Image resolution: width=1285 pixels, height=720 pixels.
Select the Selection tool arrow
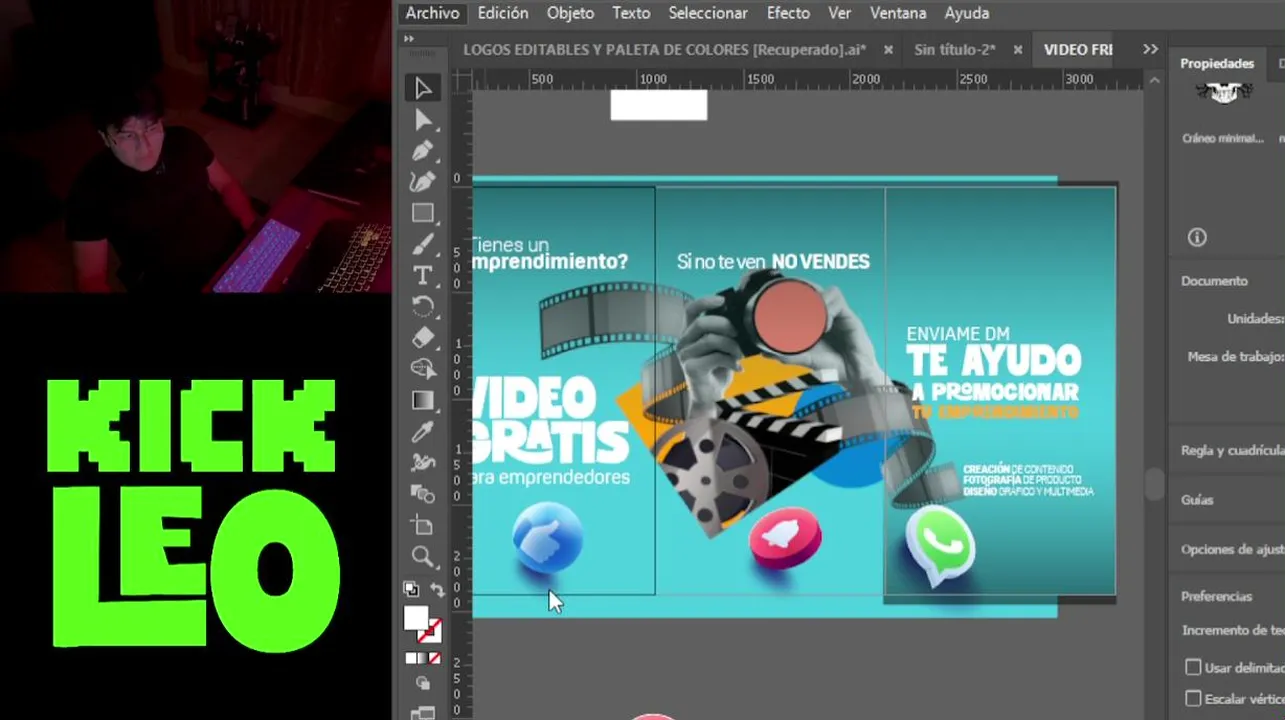(423, 89)
